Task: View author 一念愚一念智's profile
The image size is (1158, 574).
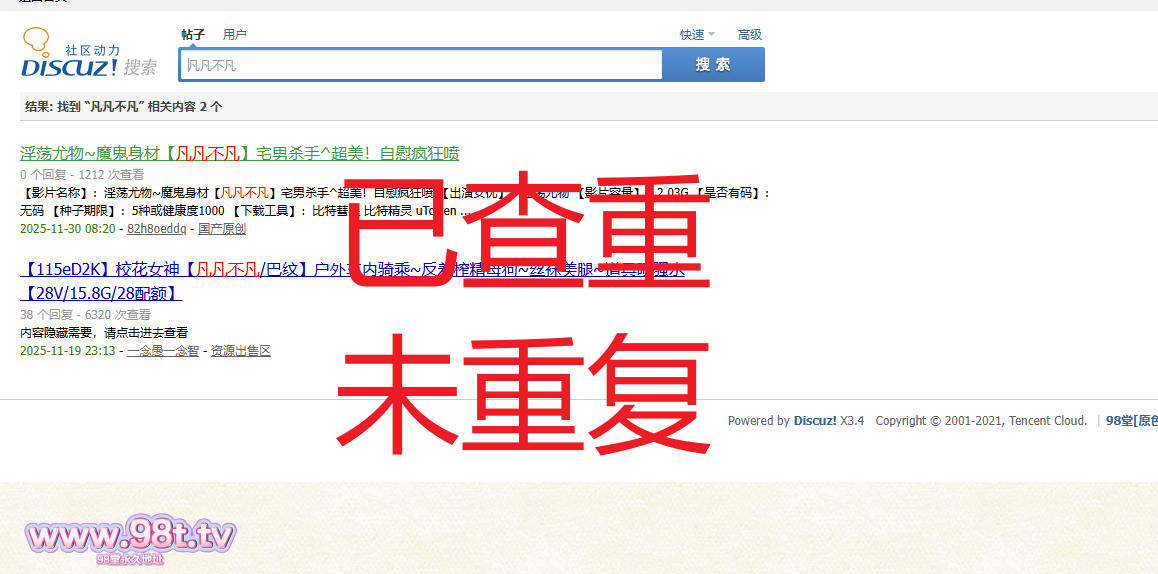Action: (163, 351)
